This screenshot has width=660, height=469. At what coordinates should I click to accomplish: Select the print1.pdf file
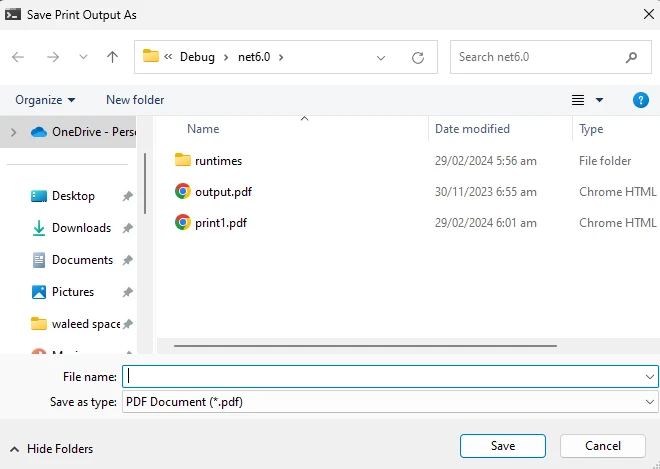coord(220,223)
